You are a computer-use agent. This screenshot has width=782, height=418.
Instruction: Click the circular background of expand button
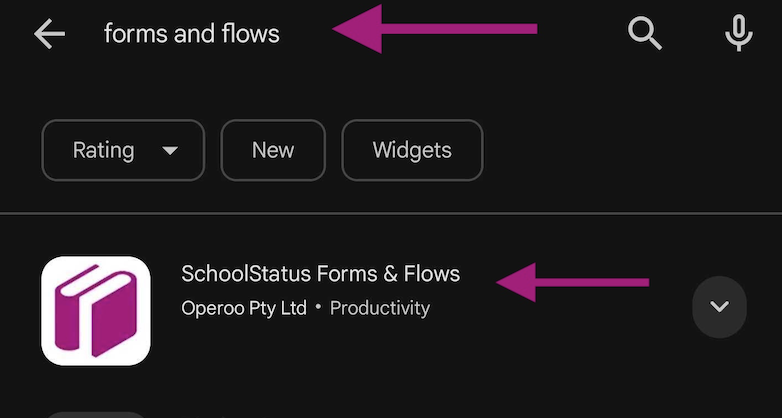[719, 307]
